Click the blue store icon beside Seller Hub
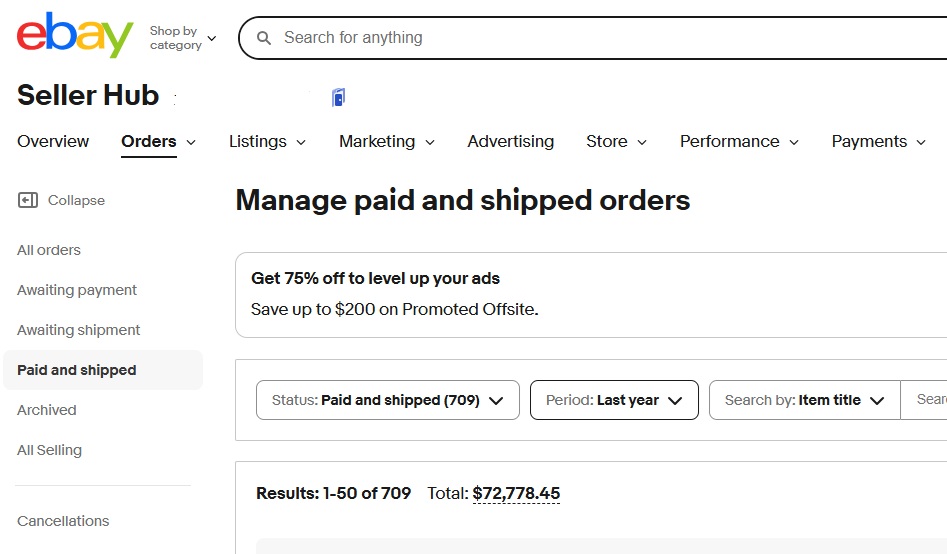This screenshot has width=947, height=554. pos(338,97)
